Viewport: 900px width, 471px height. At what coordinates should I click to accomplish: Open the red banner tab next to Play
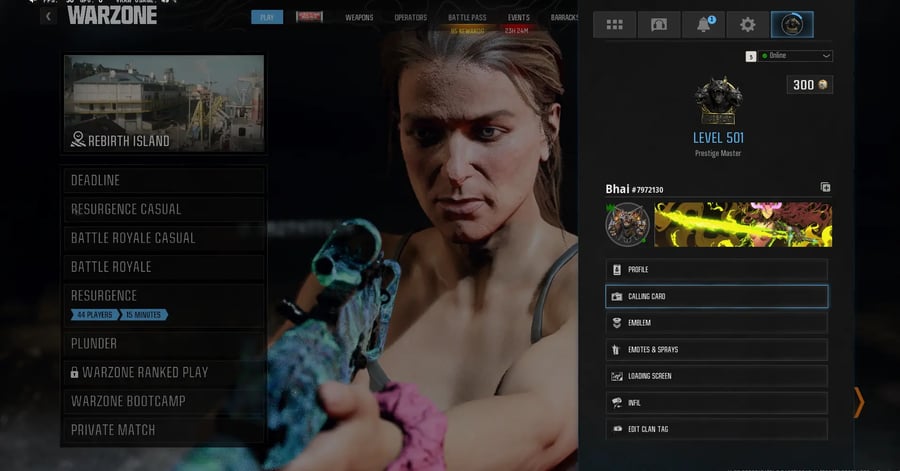pos(309,17)
